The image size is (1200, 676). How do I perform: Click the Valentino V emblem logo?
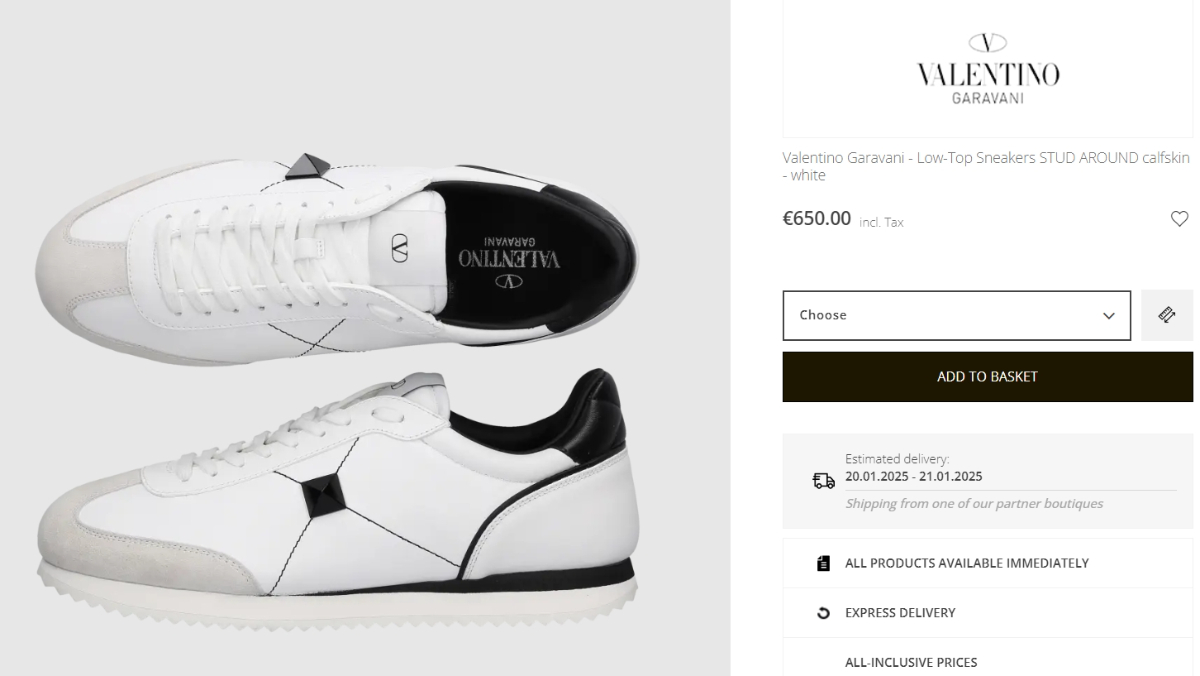pyautogui.click(x=987, y=42)
